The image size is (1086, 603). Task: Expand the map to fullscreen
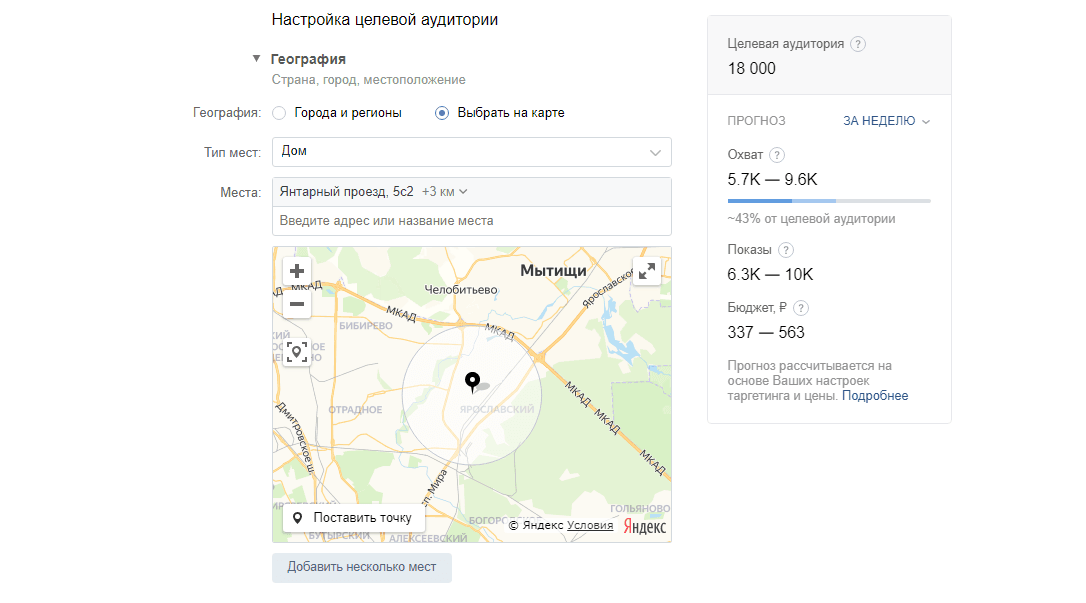[647, 271]
